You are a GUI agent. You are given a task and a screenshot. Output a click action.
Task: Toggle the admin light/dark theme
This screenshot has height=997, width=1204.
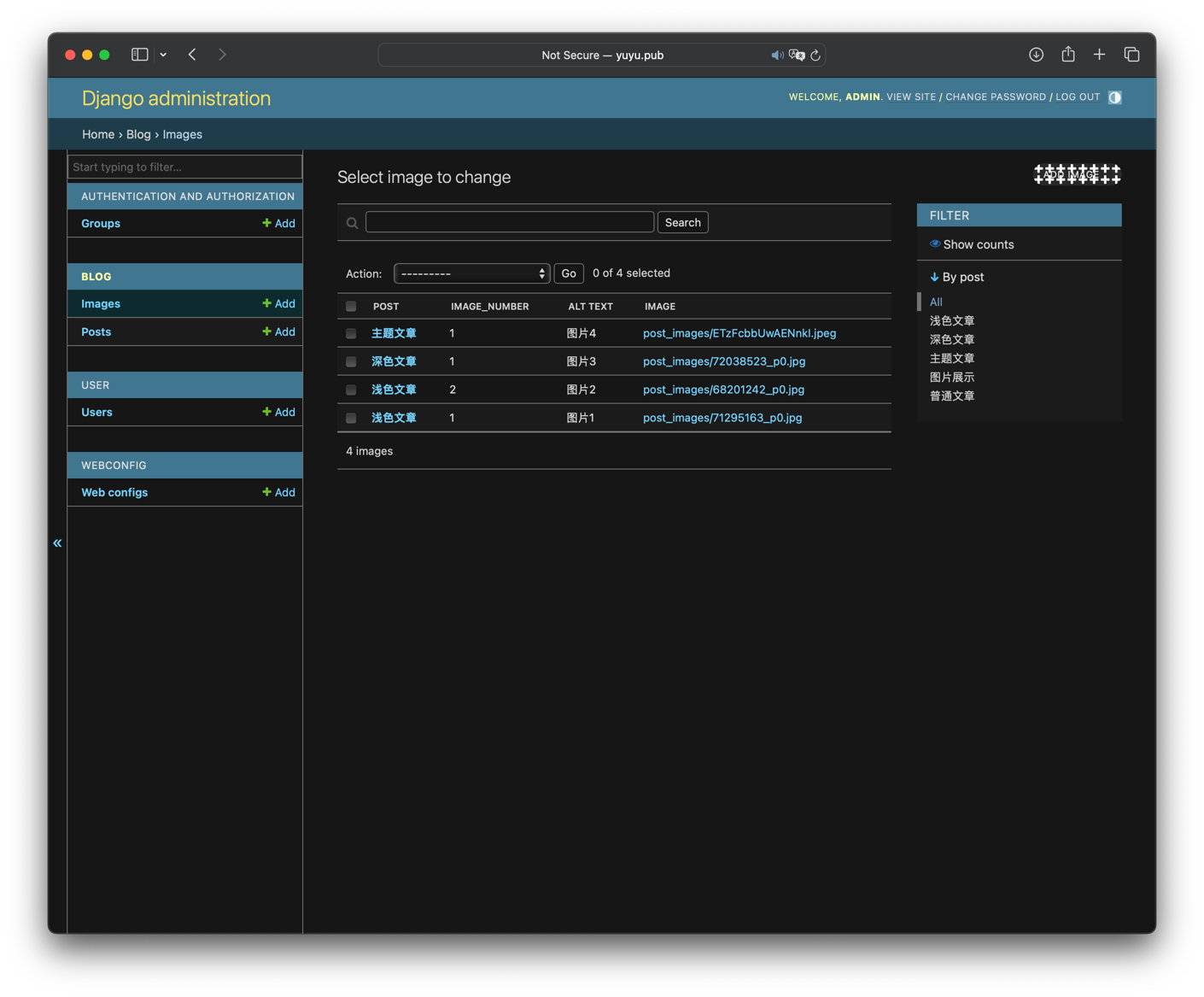point(1115,97)
